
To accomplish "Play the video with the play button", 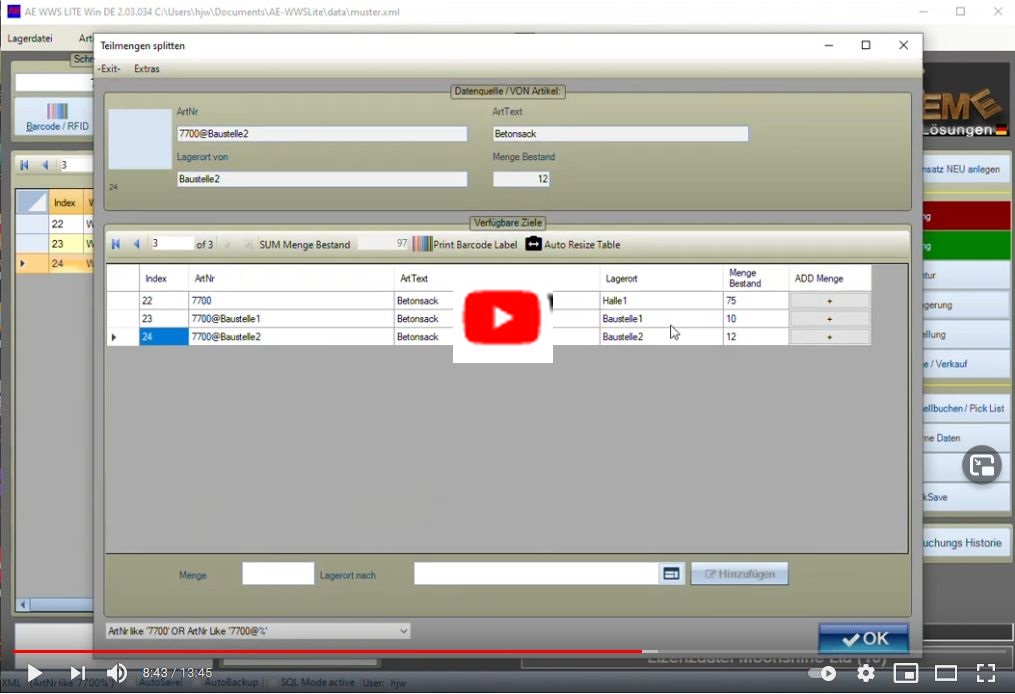I will 34,673.
